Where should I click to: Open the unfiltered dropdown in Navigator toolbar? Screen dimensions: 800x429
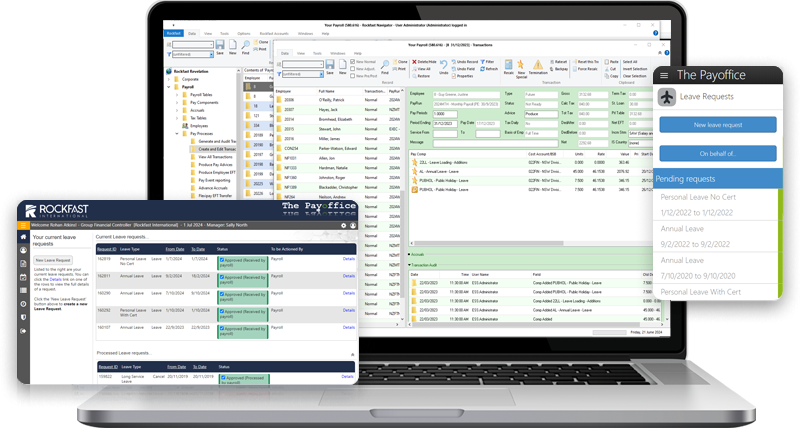tap(210, 54)
